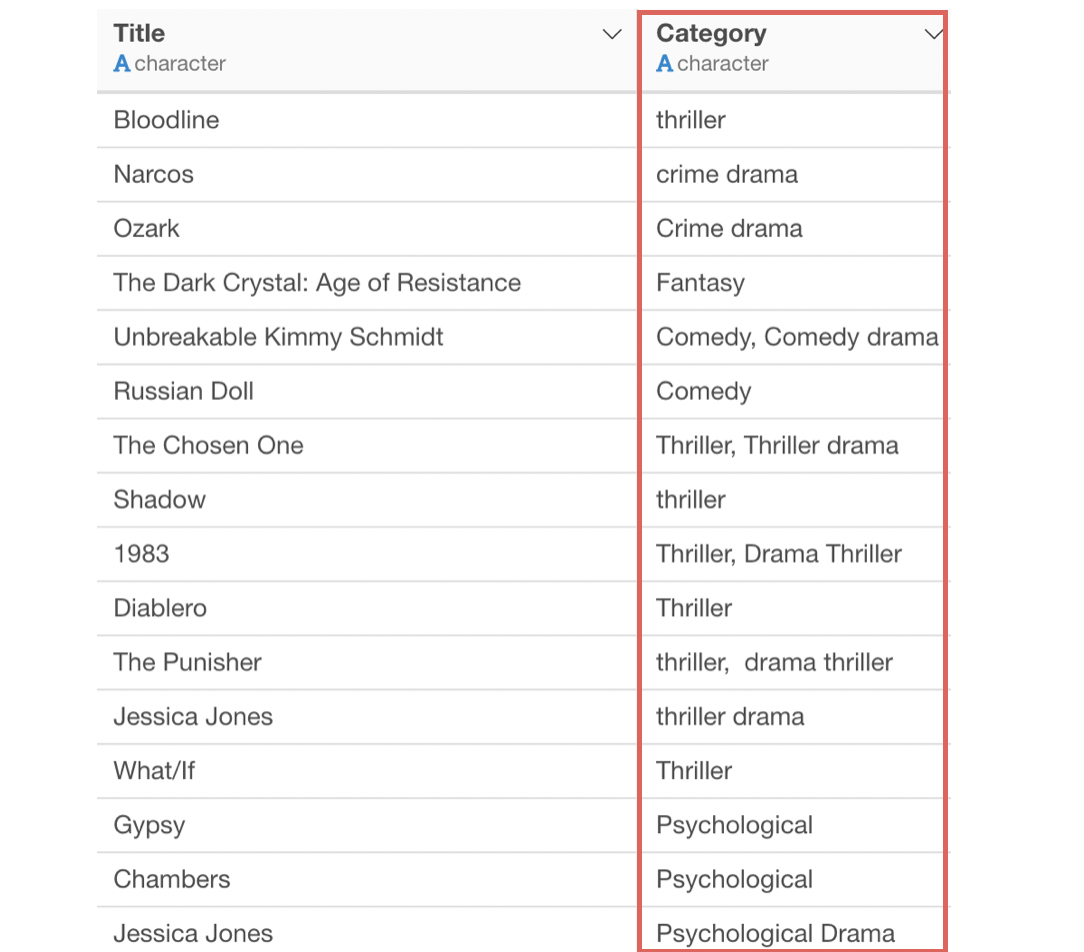Click the 'Crime drama' category for Ozark
Image resolution: width=1084 pixels, height=952 pixels.
point(794,229)
